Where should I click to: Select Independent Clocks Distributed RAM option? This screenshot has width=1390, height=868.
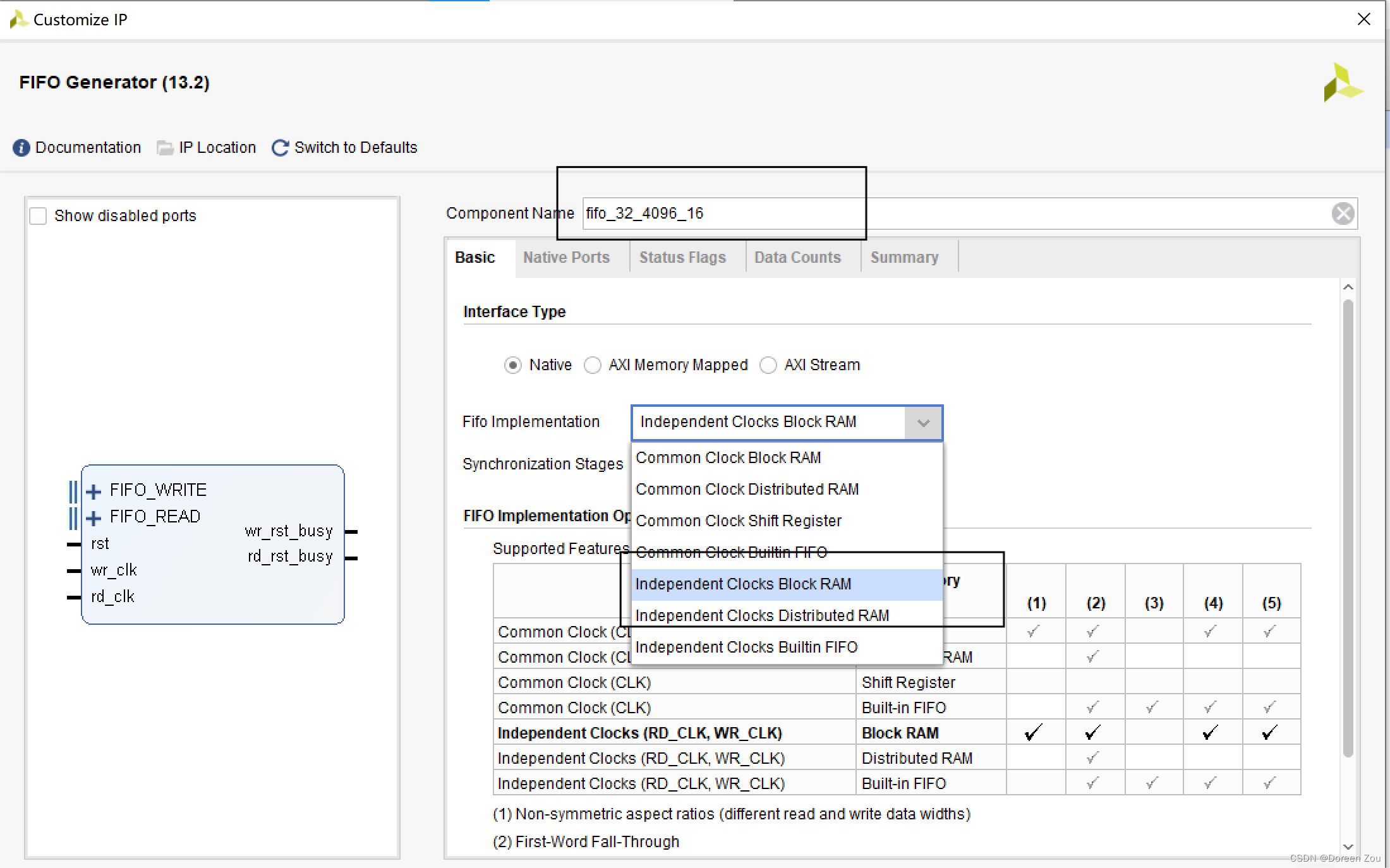pos(762,616)
